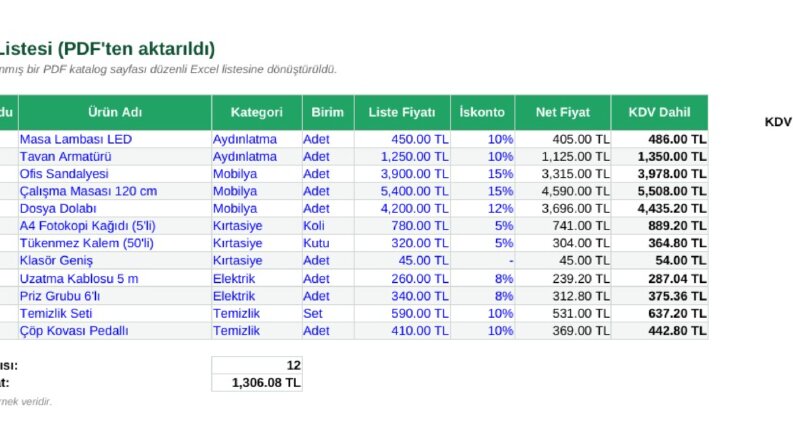
Task: Select the 'Uzatma Kablosu 5 m' cell
Action: (x=115, y=278)
